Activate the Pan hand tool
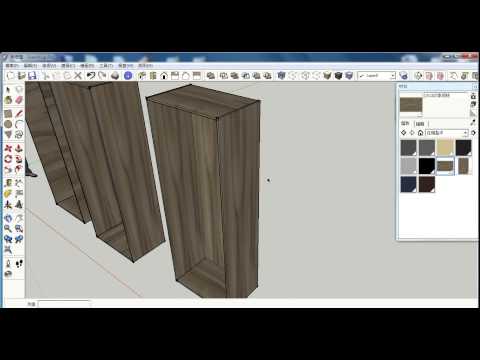This screenshot has height=360, width=480. click(19, 218)
